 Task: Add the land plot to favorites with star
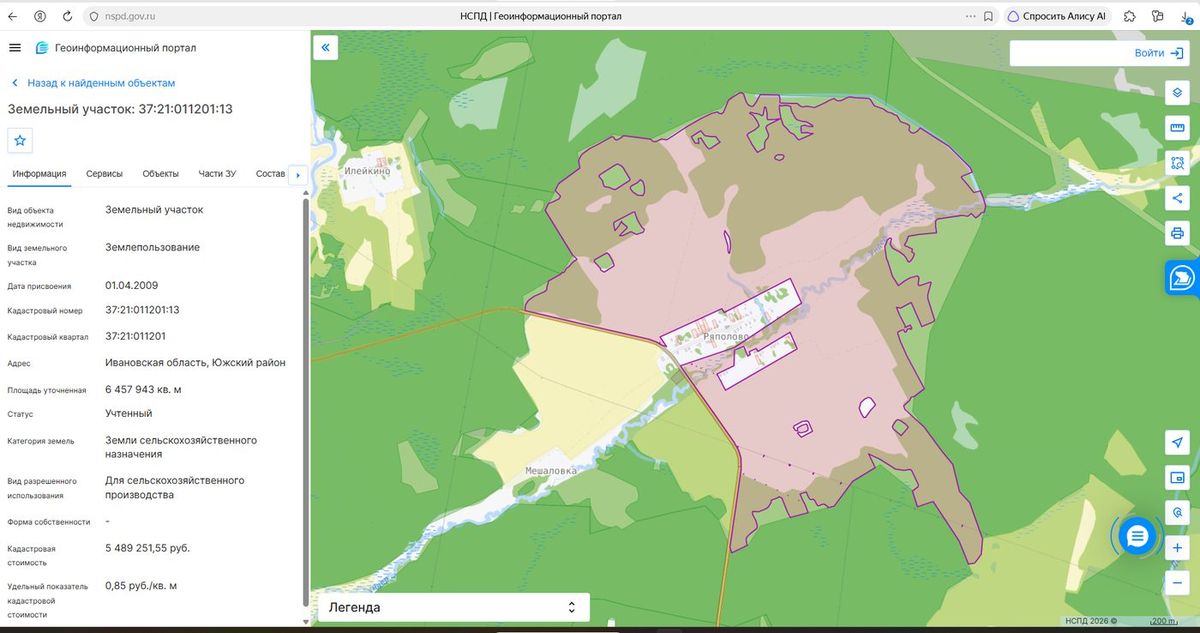20,141
